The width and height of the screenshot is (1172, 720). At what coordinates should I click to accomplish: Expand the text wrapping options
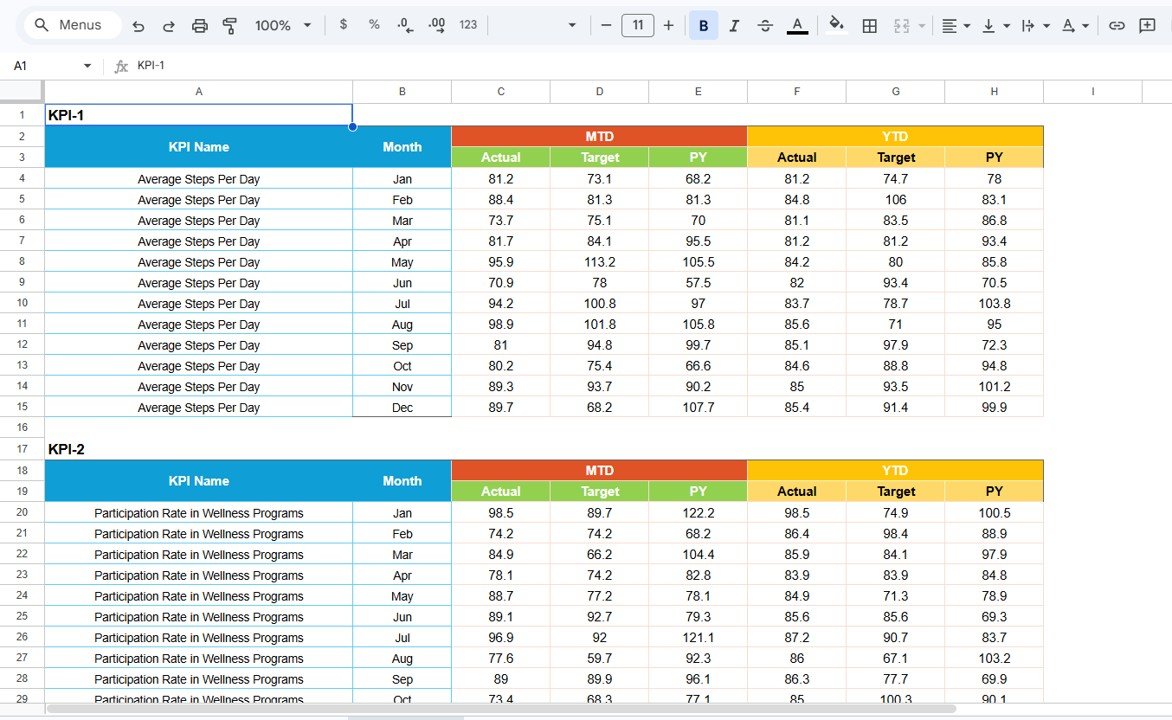tap(1033, 26)
